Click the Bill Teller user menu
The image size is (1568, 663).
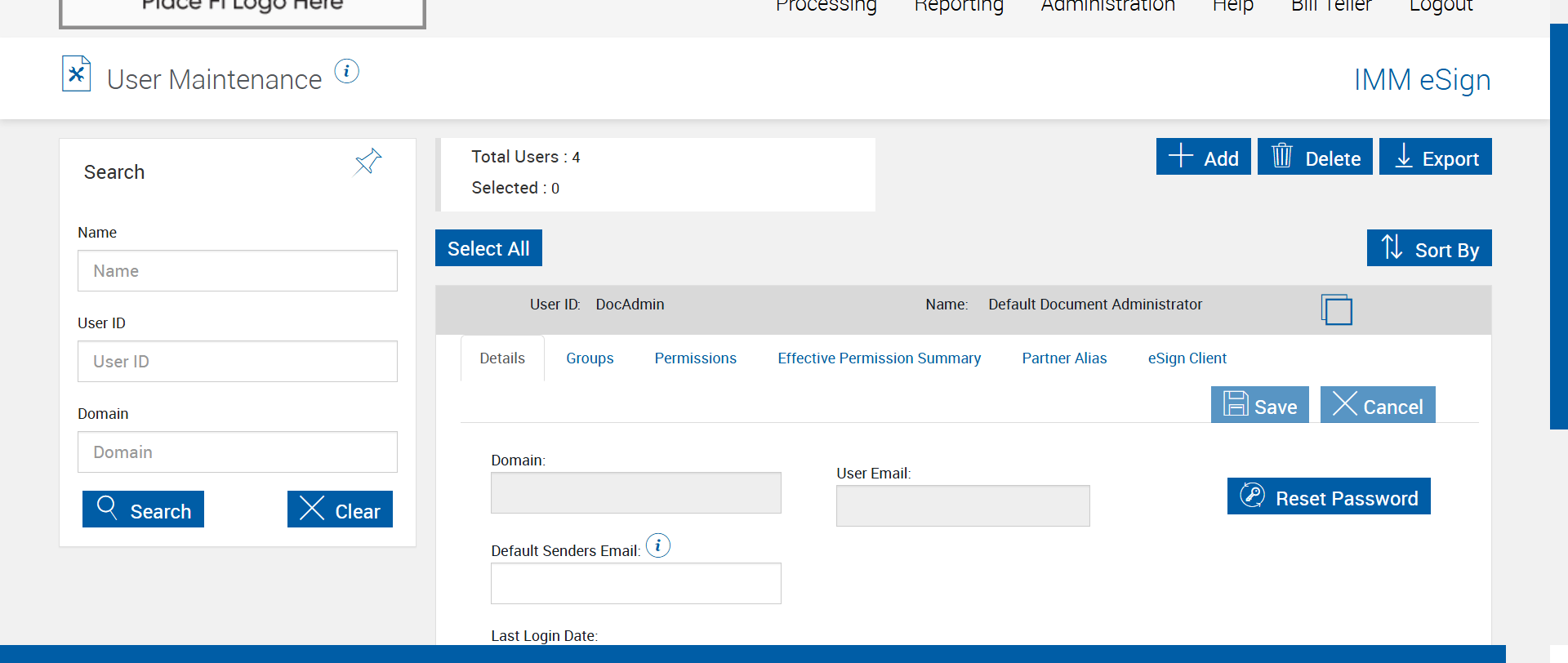pos(1331,7)
